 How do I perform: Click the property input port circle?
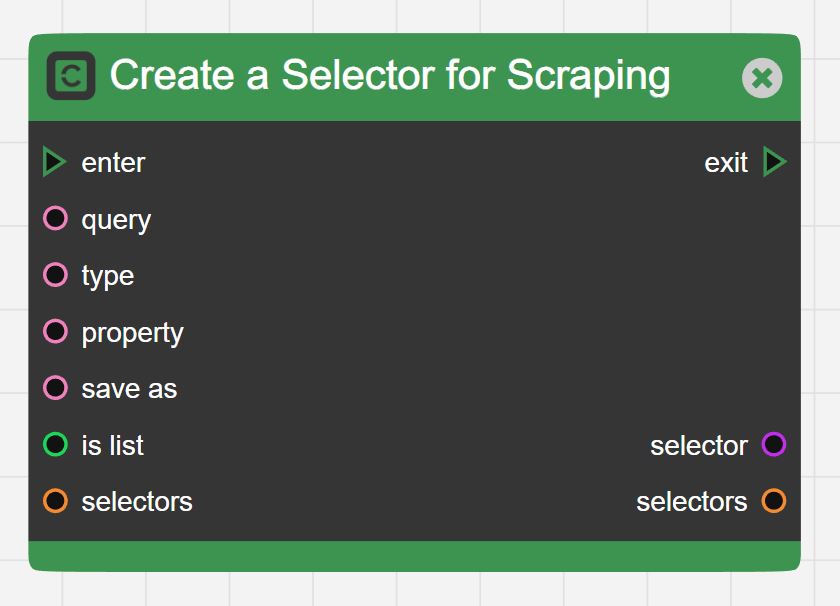[55, 331]
